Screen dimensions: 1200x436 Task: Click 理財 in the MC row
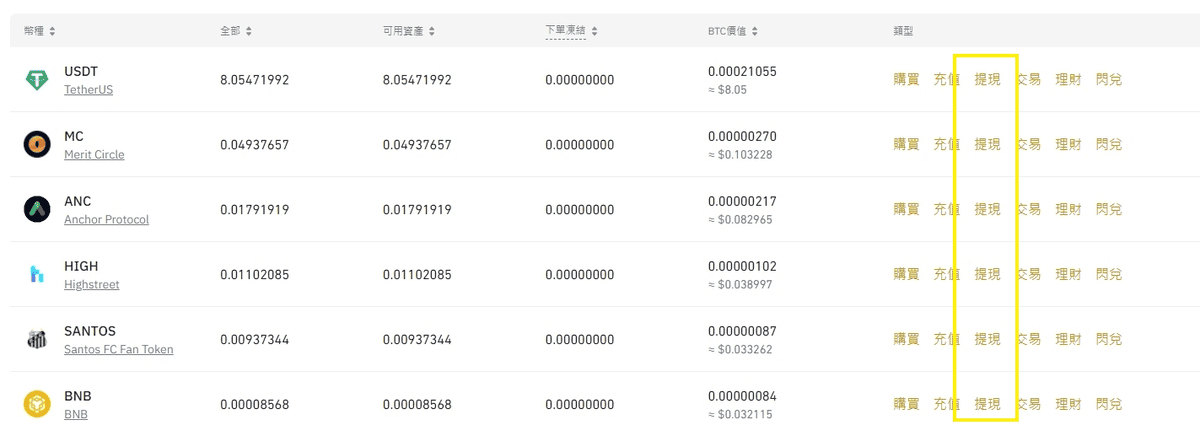tap(1068, 145)
